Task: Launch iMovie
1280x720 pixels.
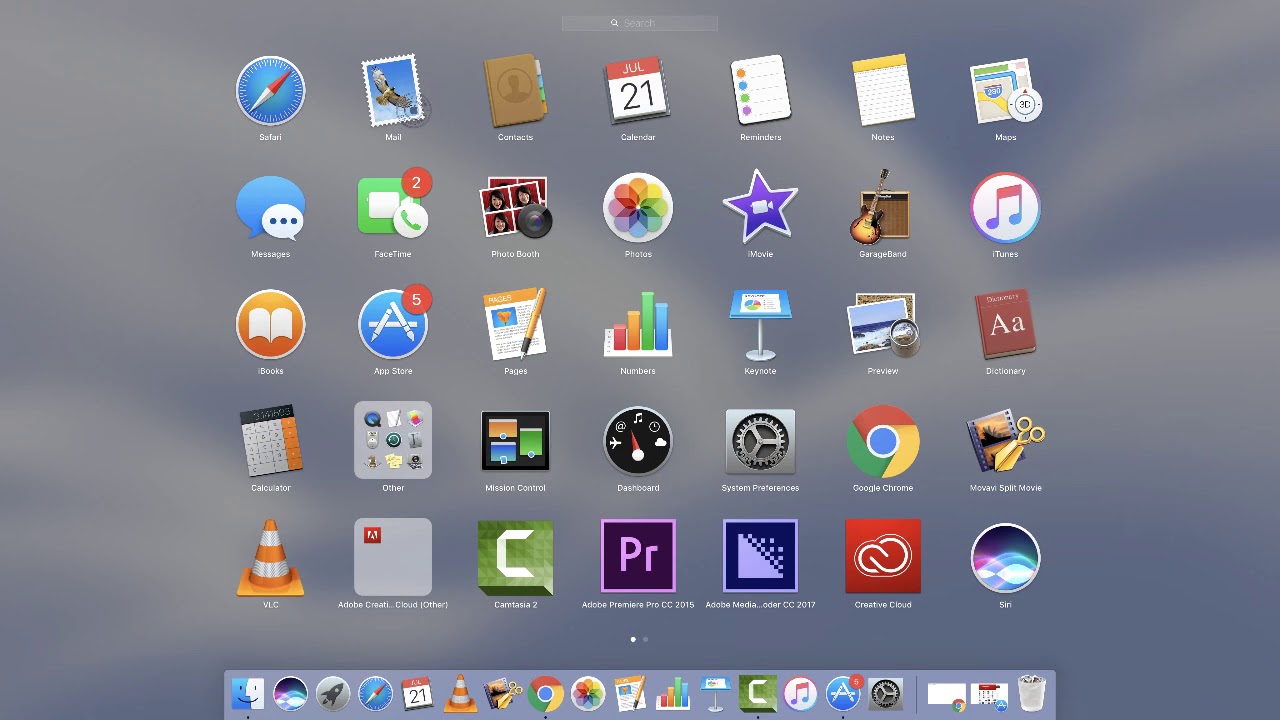Action: (760, 208)
